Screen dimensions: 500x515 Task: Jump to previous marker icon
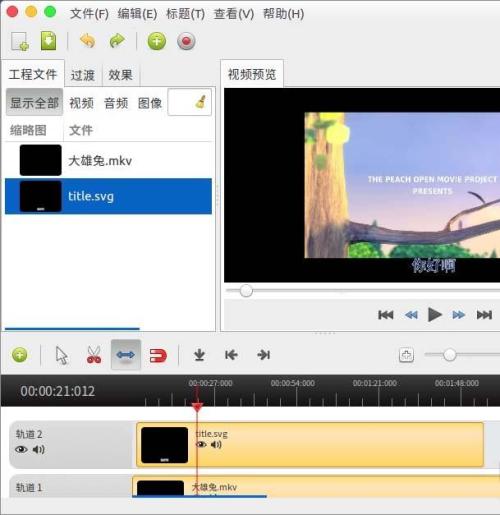[231, 355]
